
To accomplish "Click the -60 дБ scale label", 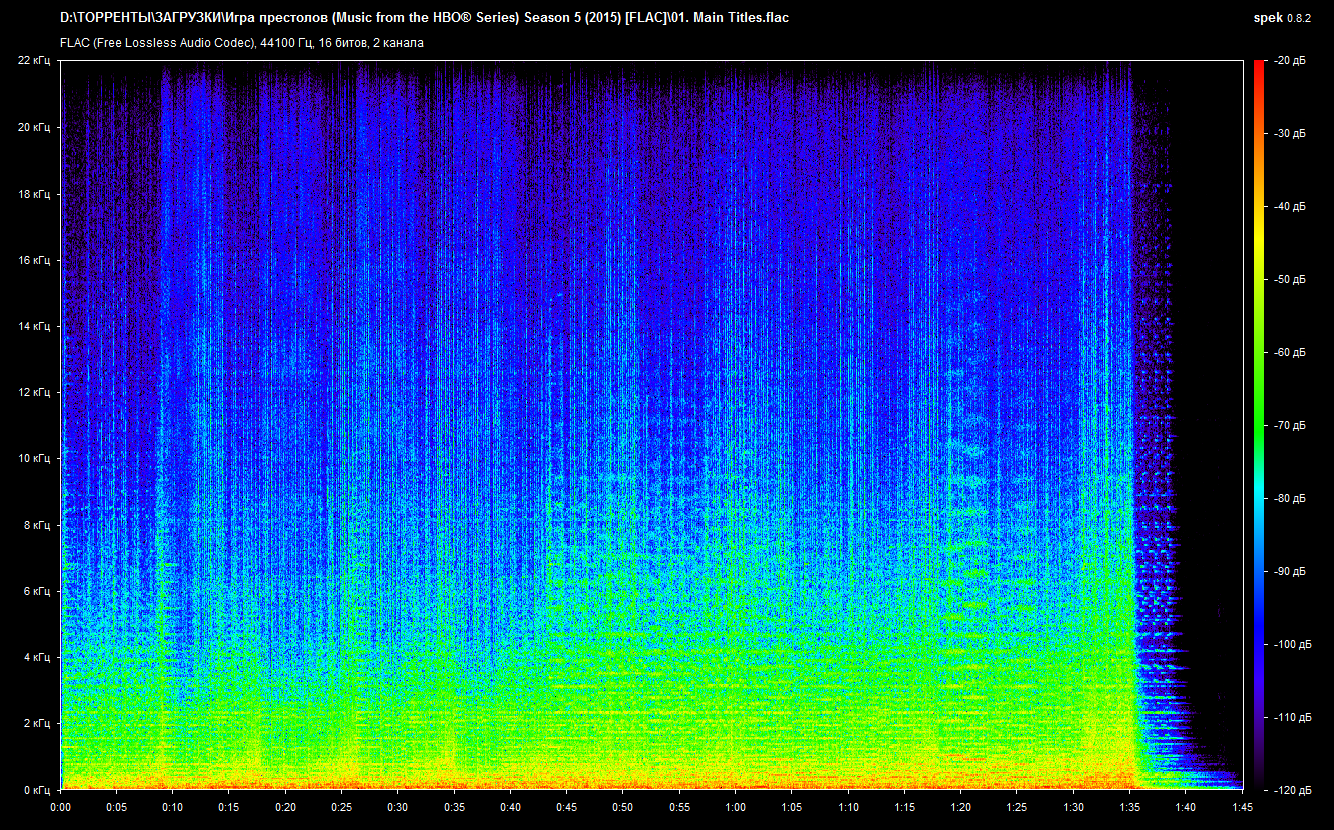I will tap(1288, 352).
